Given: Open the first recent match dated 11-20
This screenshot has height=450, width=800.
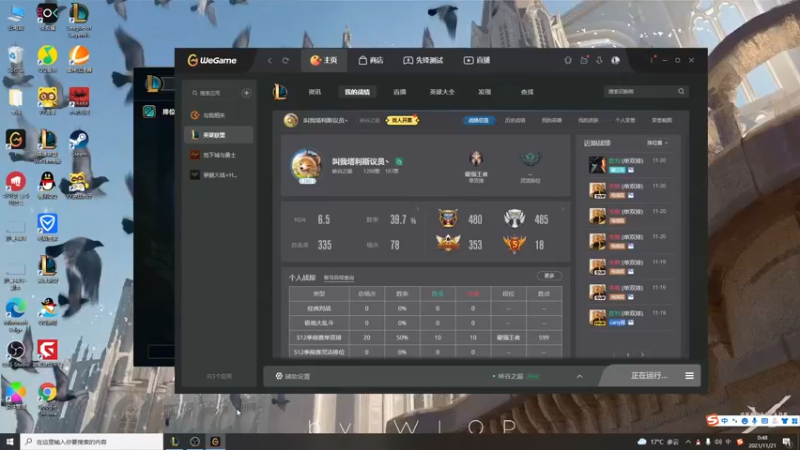Looking at the screenshot, I should [629, 165].
